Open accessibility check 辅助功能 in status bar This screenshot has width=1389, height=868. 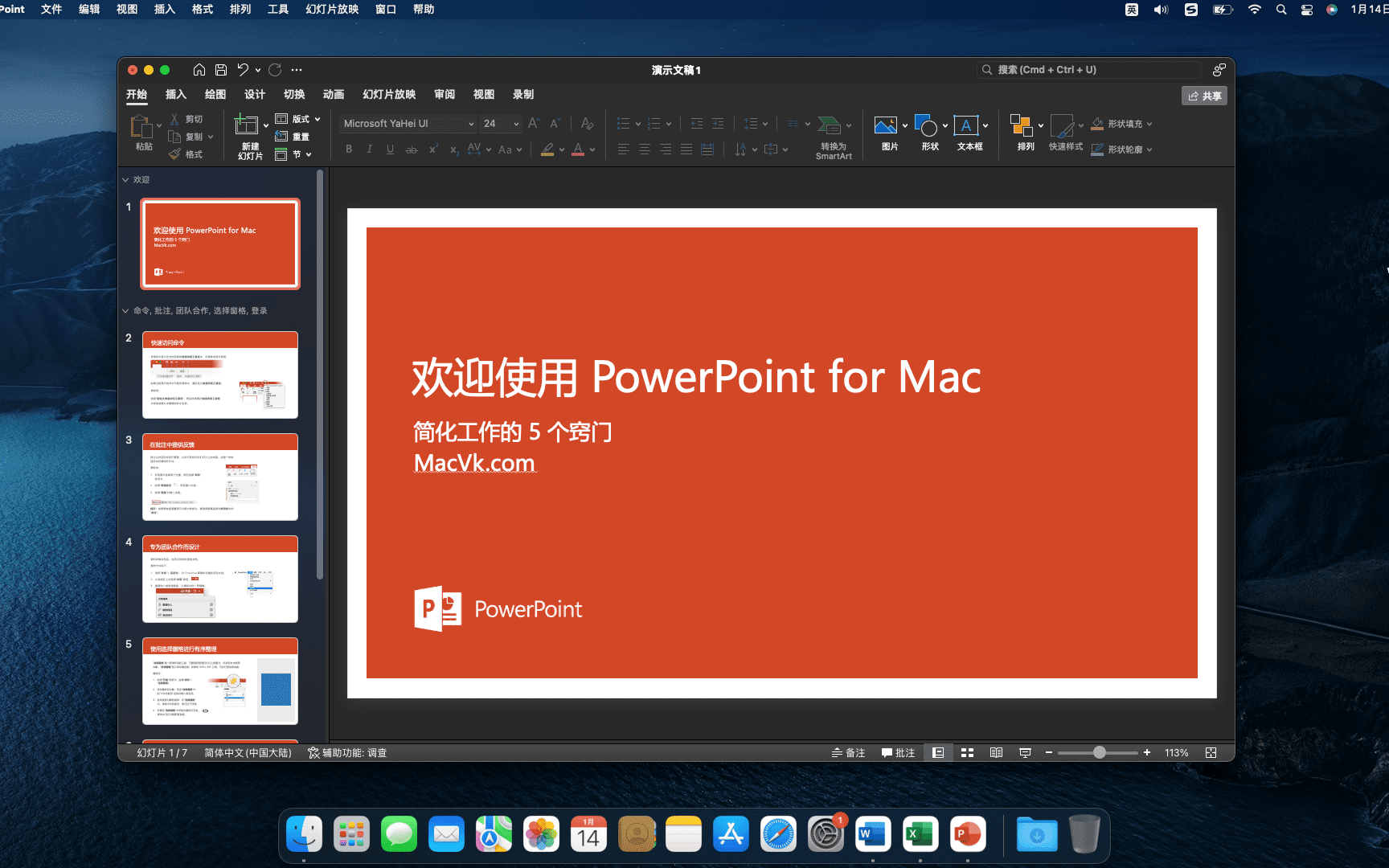coord(347,753)
